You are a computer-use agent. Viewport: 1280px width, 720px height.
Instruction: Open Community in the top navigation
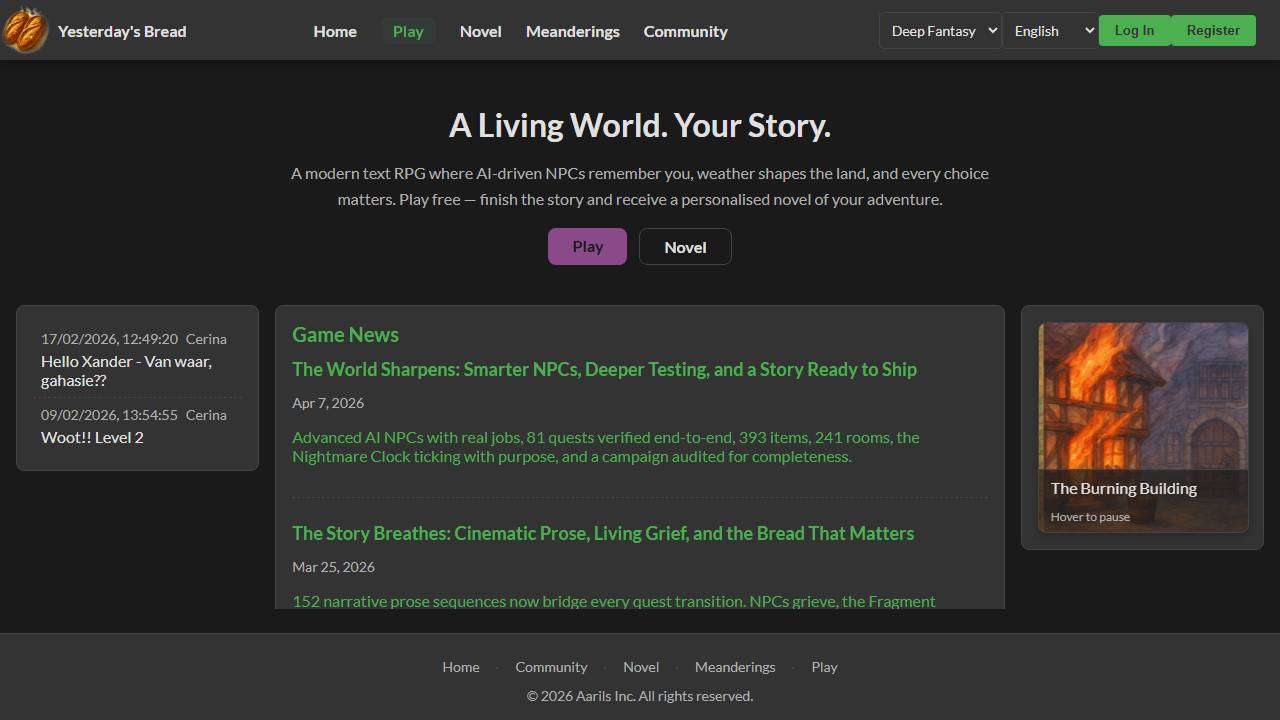pos(686,31)
